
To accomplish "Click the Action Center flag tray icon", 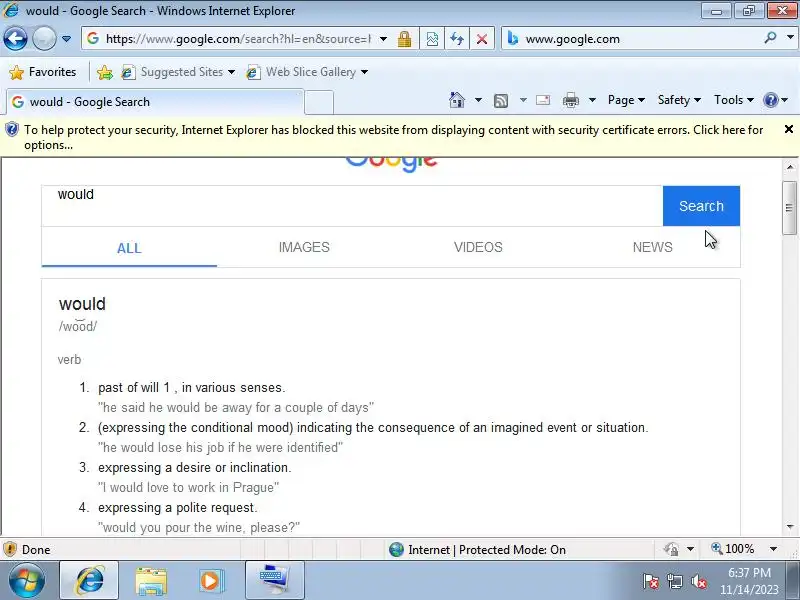I will coord(650,581).
